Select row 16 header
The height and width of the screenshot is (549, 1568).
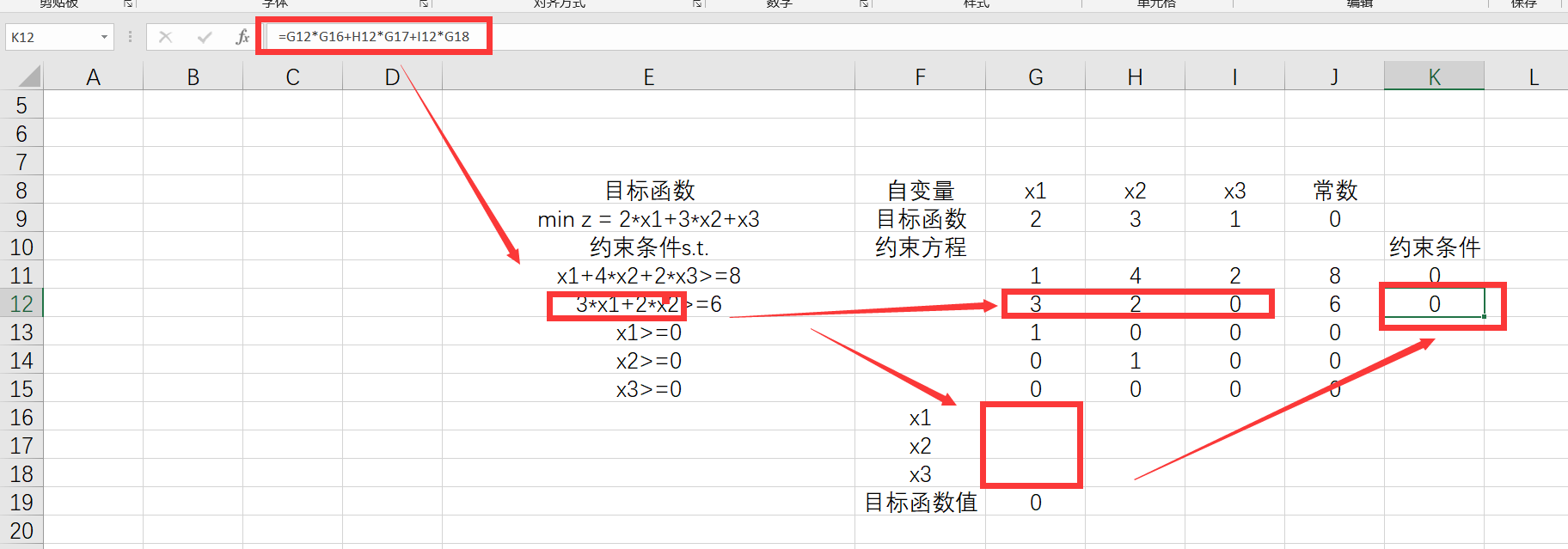(x=21, y=418)
